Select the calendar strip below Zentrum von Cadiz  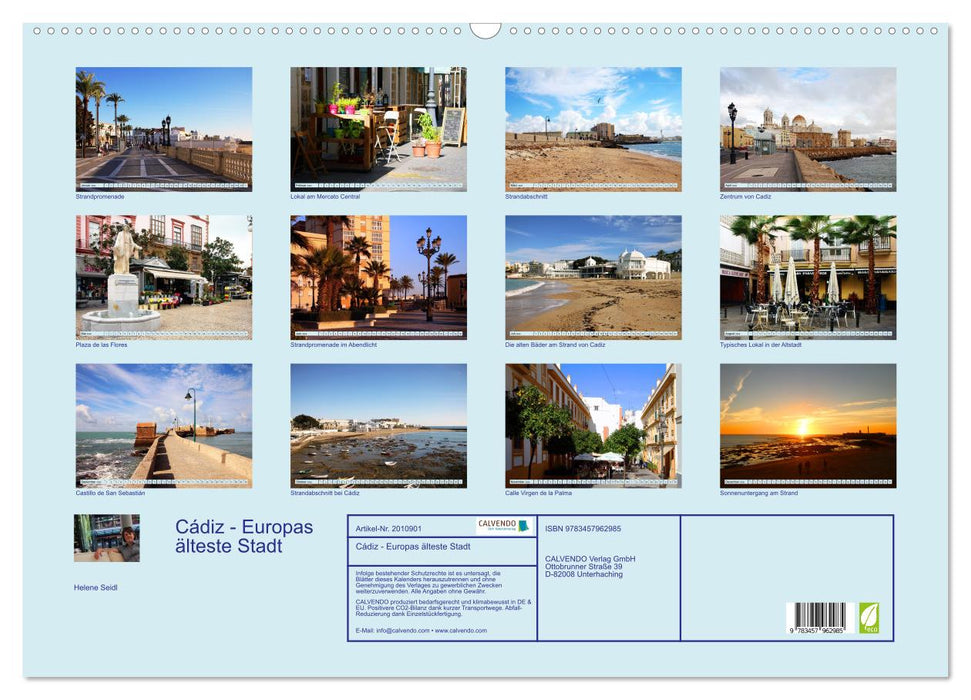pyautogui.click(x=805, y=183)
